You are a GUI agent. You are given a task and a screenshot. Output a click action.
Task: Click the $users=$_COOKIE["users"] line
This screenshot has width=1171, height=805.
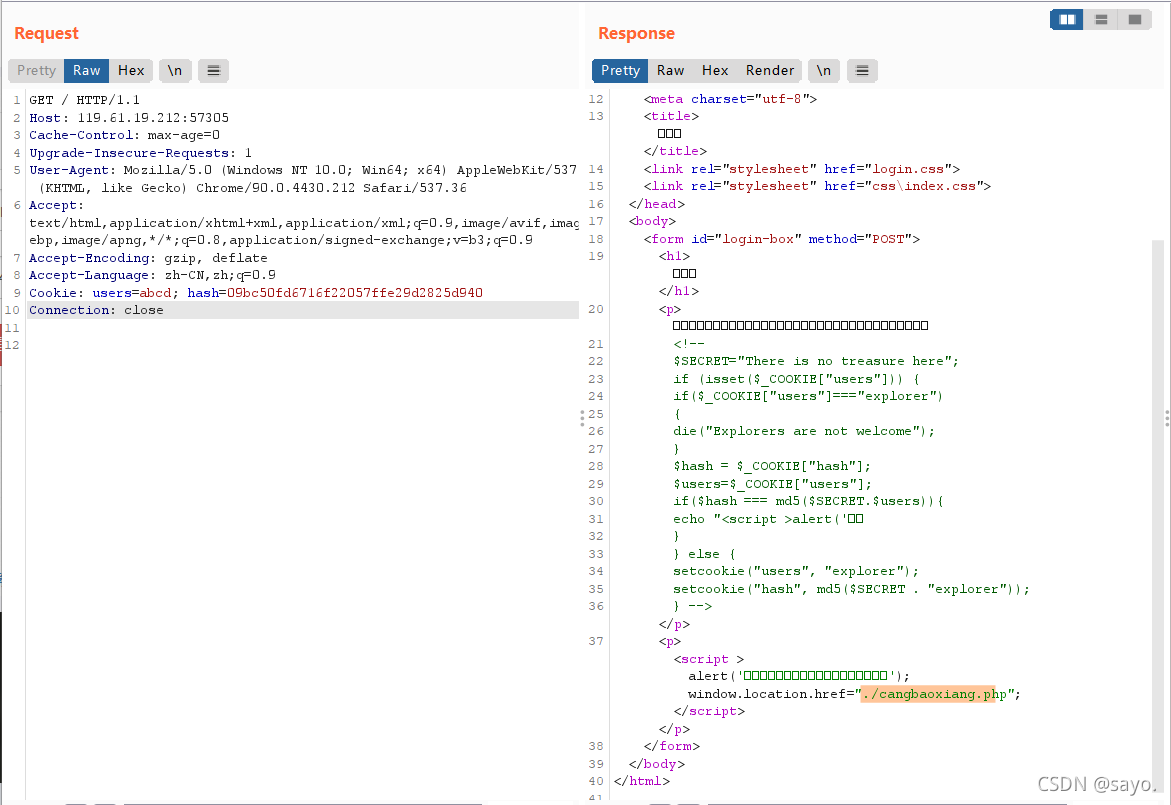(772, 484)
